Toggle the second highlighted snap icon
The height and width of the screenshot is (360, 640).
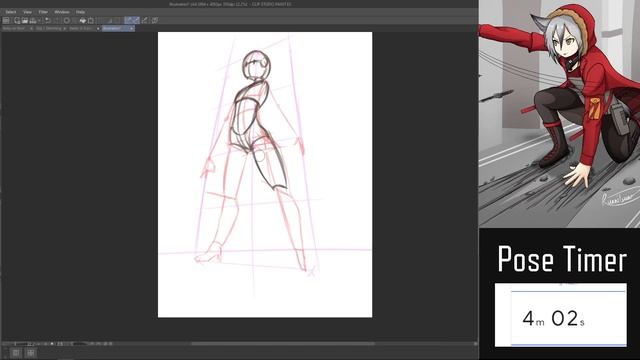[136, 20]
